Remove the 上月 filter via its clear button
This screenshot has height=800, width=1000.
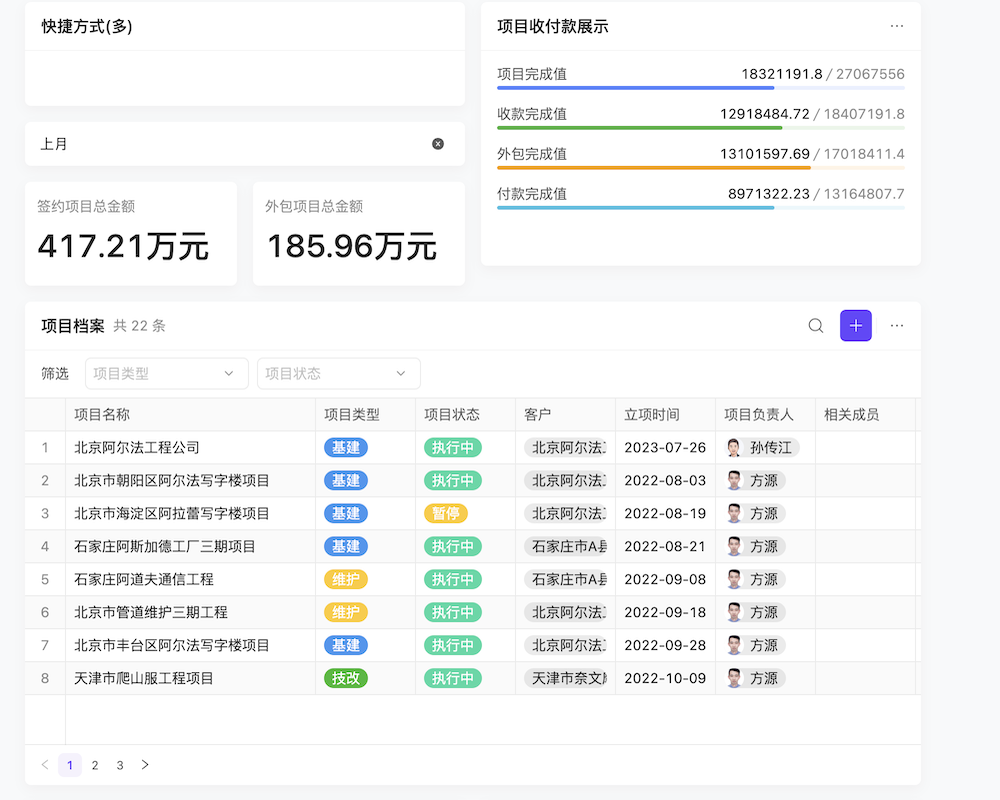(x=438, y=143)
